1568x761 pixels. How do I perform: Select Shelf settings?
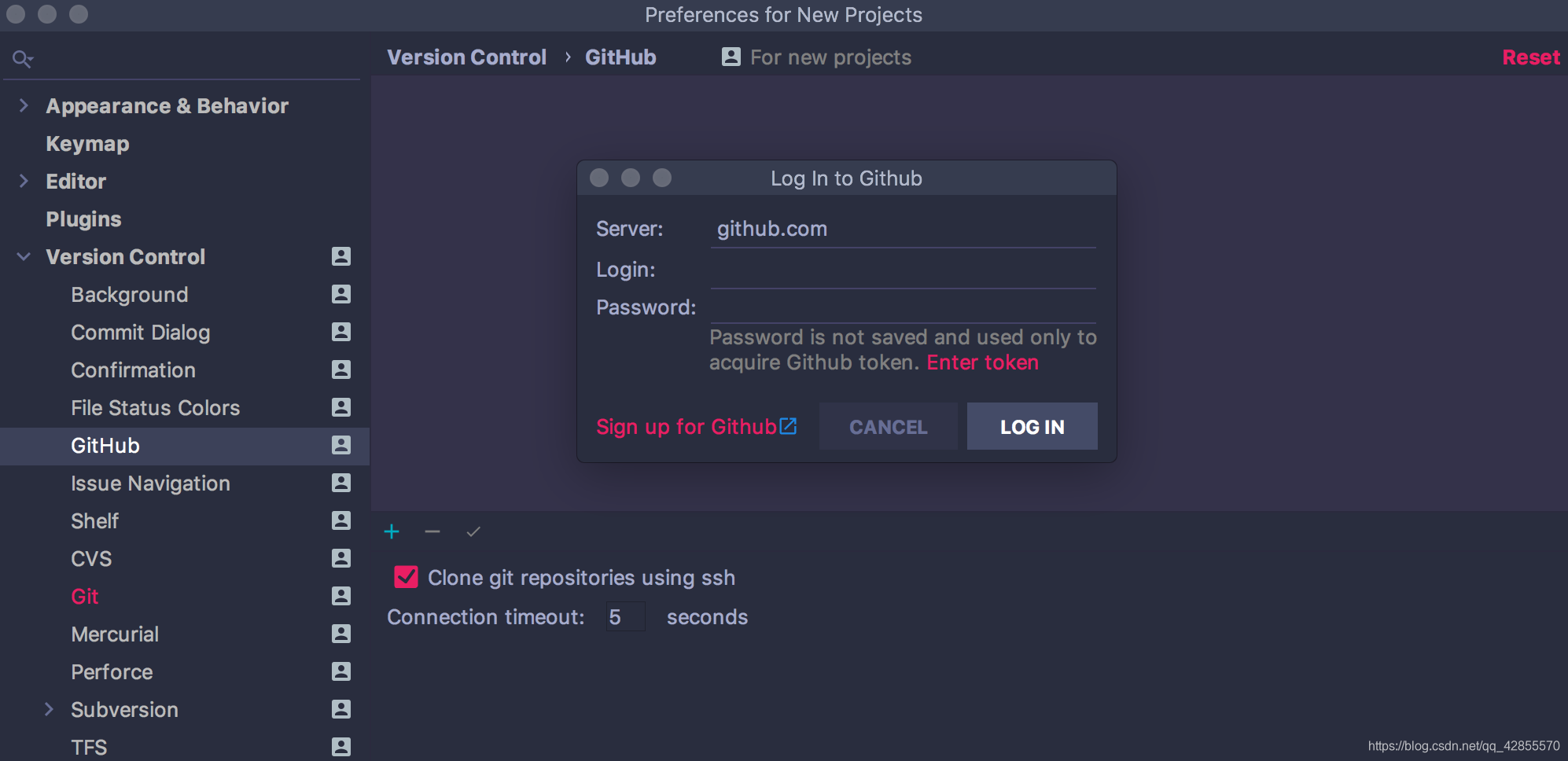click(x=94, y=521)
